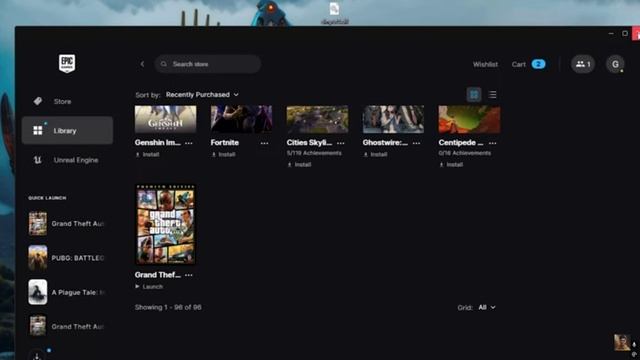Open the Cart
Screen dimensions: 640x360
click(519, 64)
